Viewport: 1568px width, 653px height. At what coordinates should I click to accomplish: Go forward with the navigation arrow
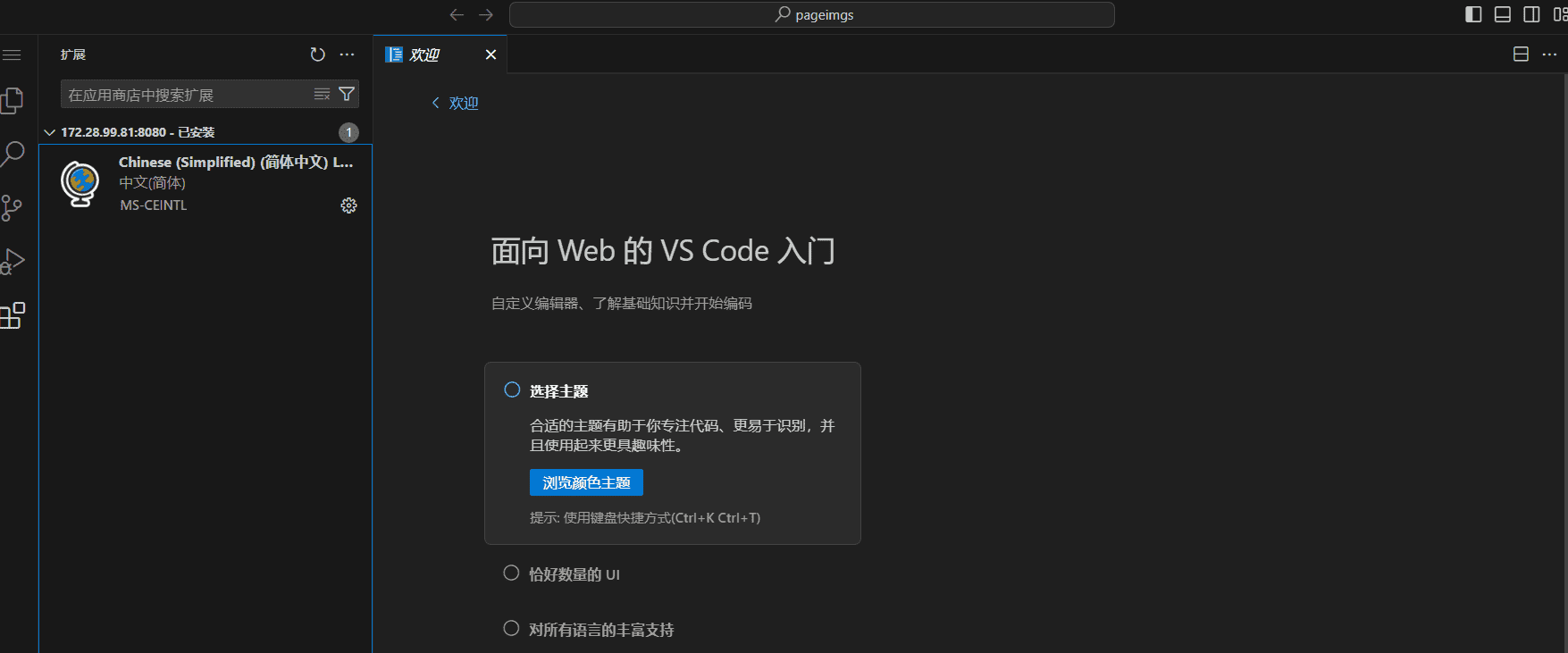pos(486,15)
